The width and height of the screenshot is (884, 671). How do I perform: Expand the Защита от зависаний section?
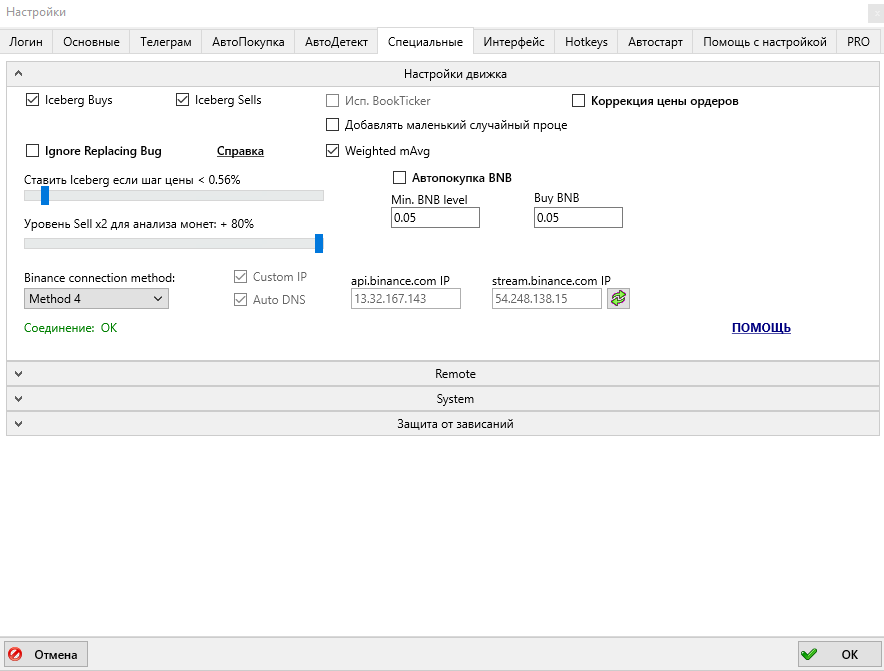point(442,423)
